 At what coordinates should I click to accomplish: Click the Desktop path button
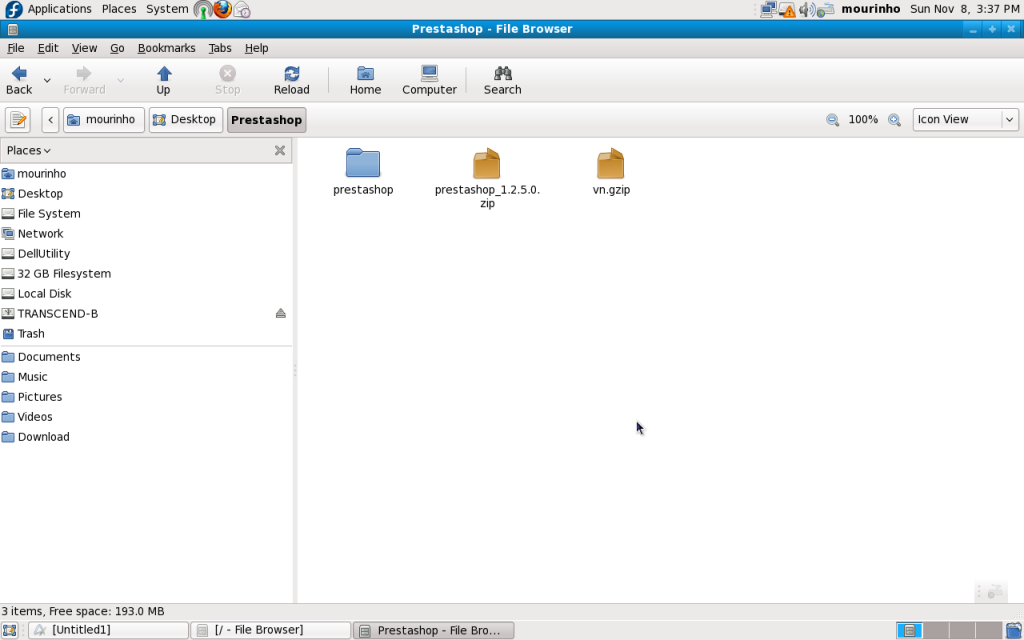coord(185,120)
